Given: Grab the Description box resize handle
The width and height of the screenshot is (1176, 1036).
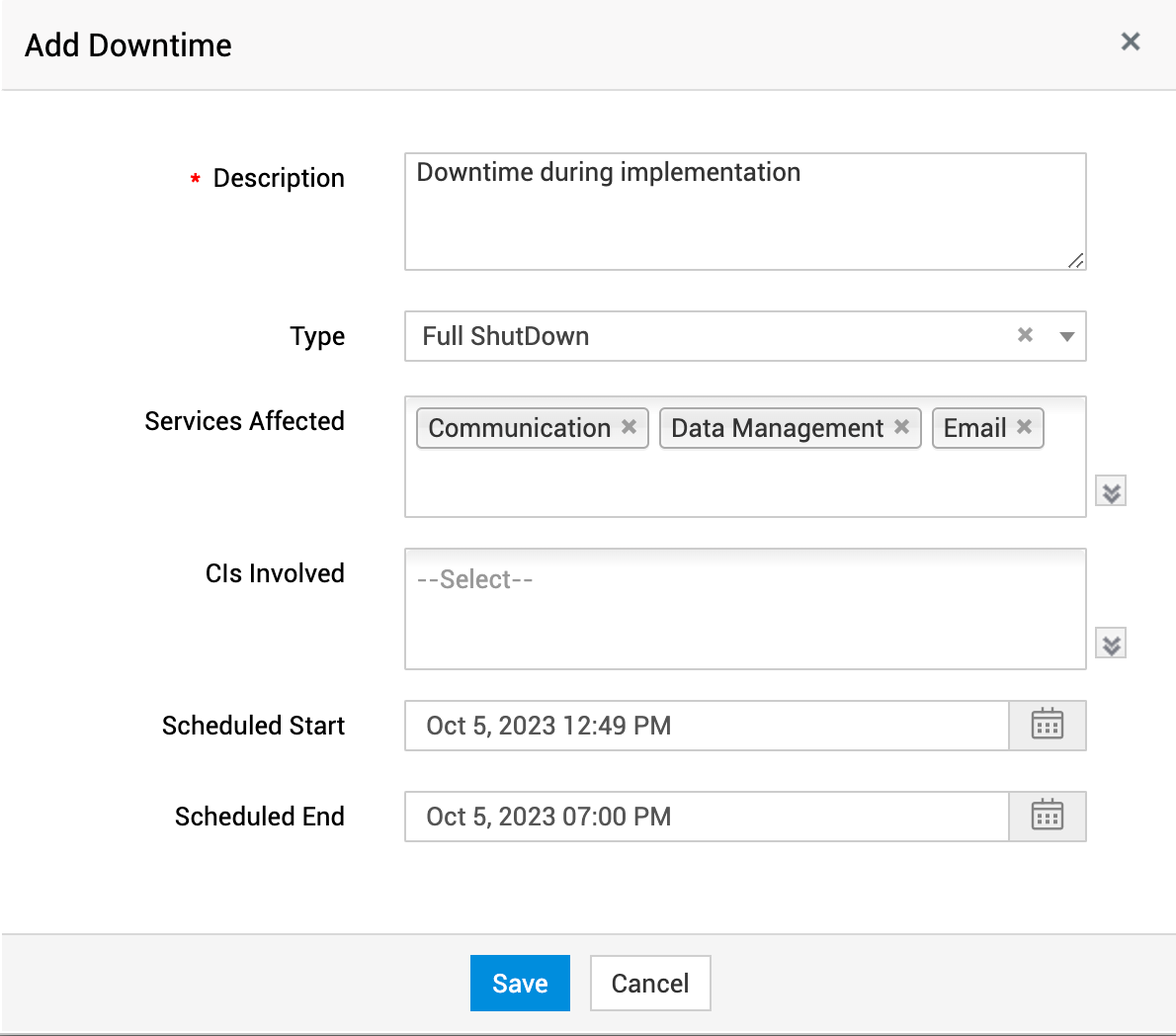Looking at the screenshot, I should point(1076,262).
